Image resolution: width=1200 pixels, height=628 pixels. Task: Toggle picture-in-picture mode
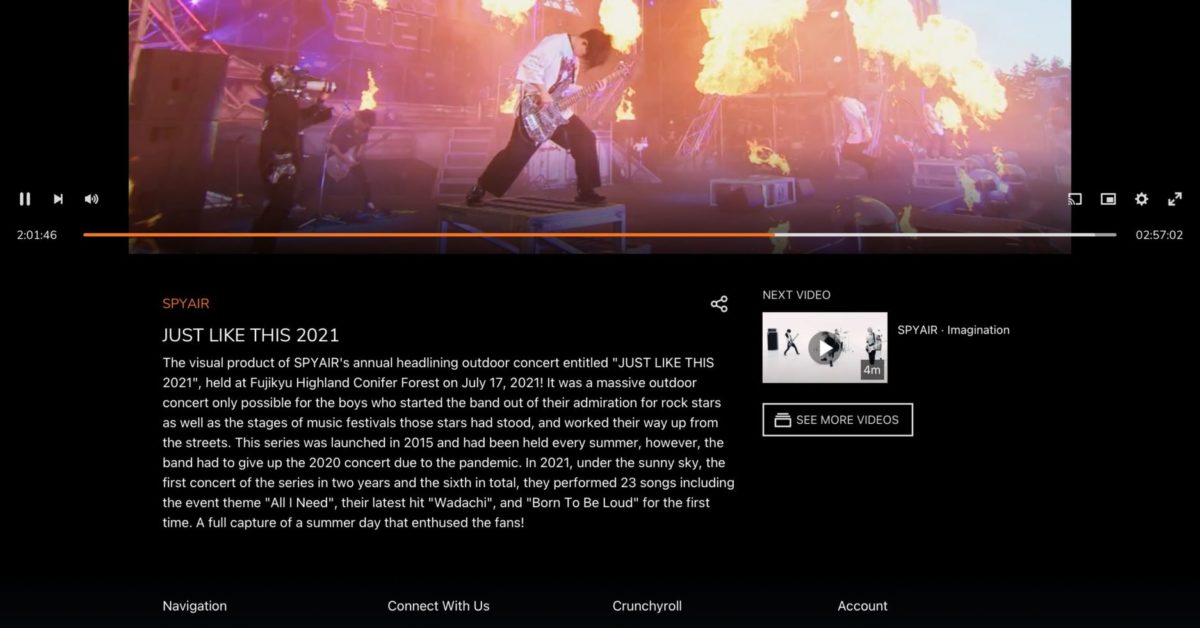pos(1108,199)
